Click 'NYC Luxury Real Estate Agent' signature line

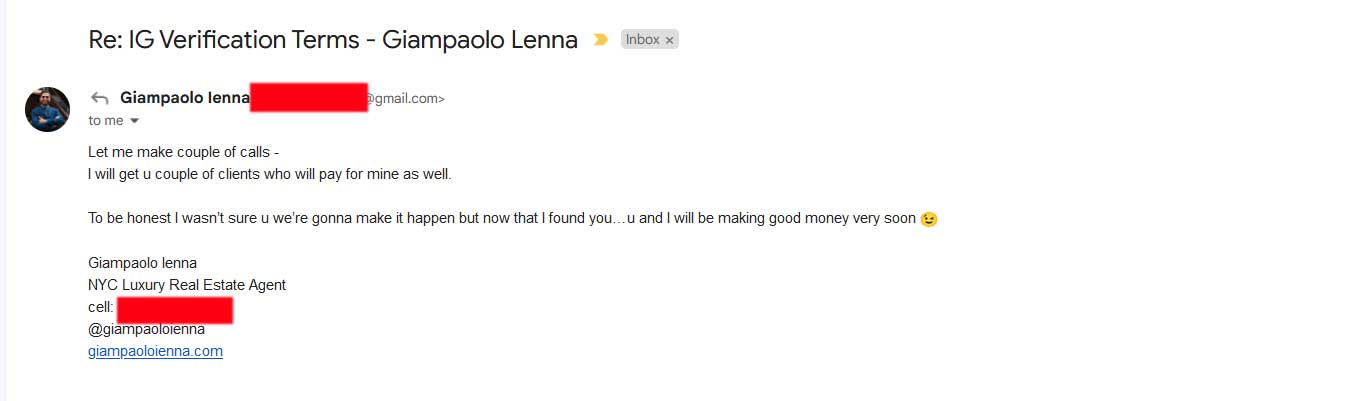(187, 285)
